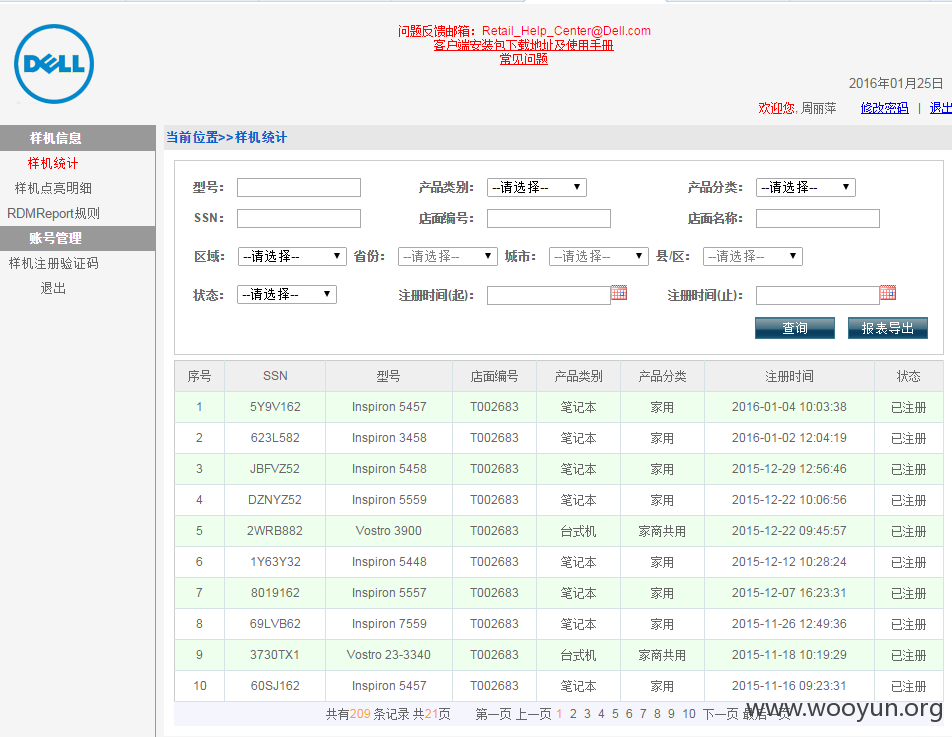Expand the 产品类别 dropdown

click(537, 188)
